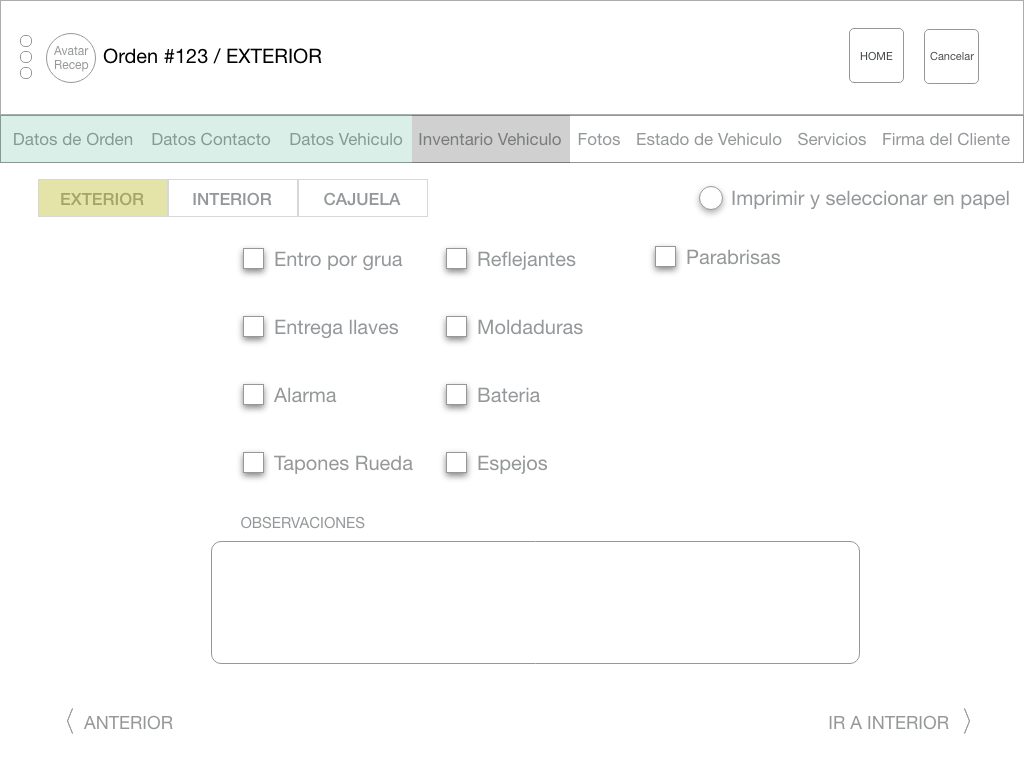
Task: Go to Estado de Vehiculo step
Action: click(x=709, y=140)
